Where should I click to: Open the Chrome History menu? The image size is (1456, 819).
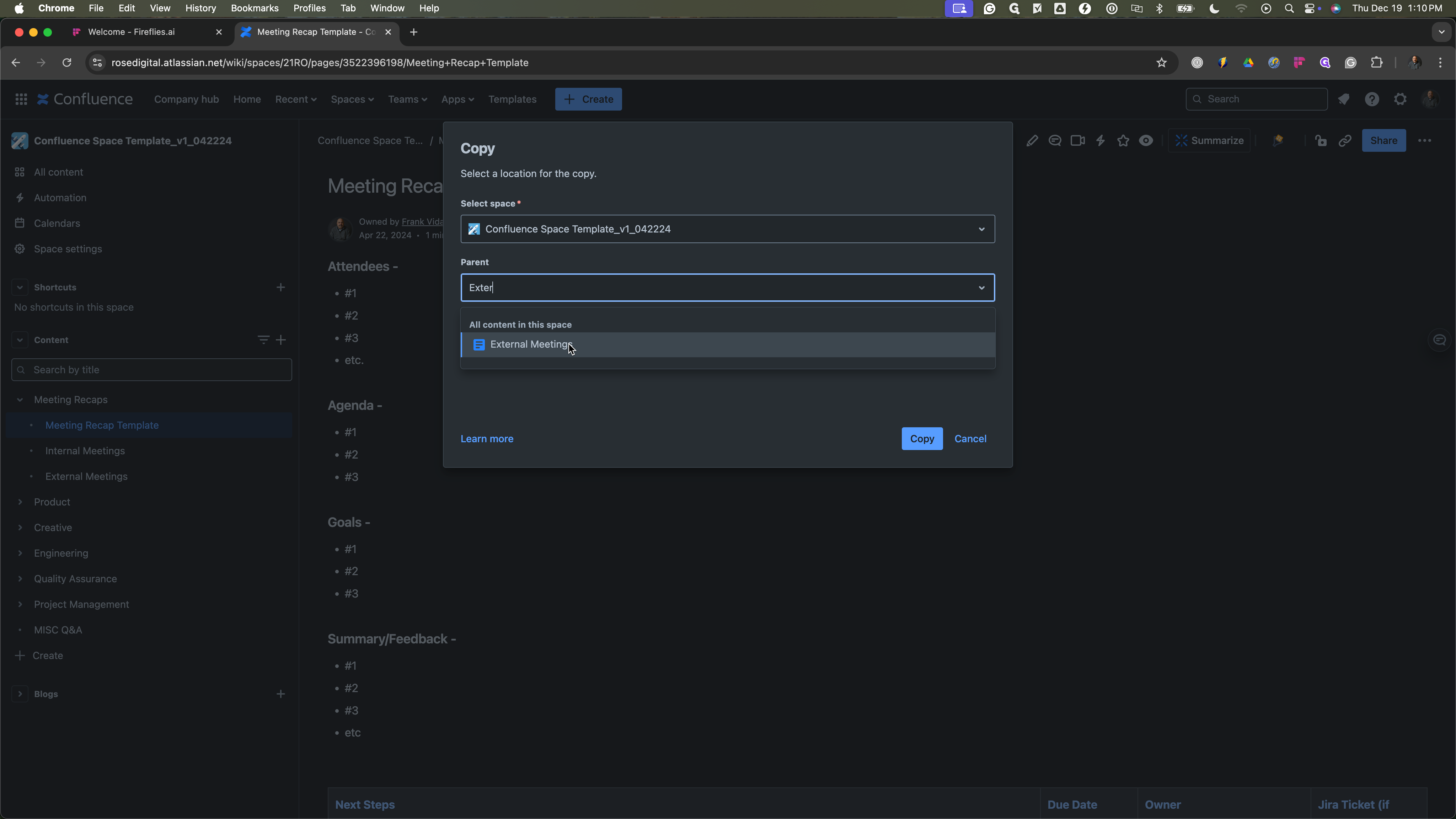(x=200, y=8)
